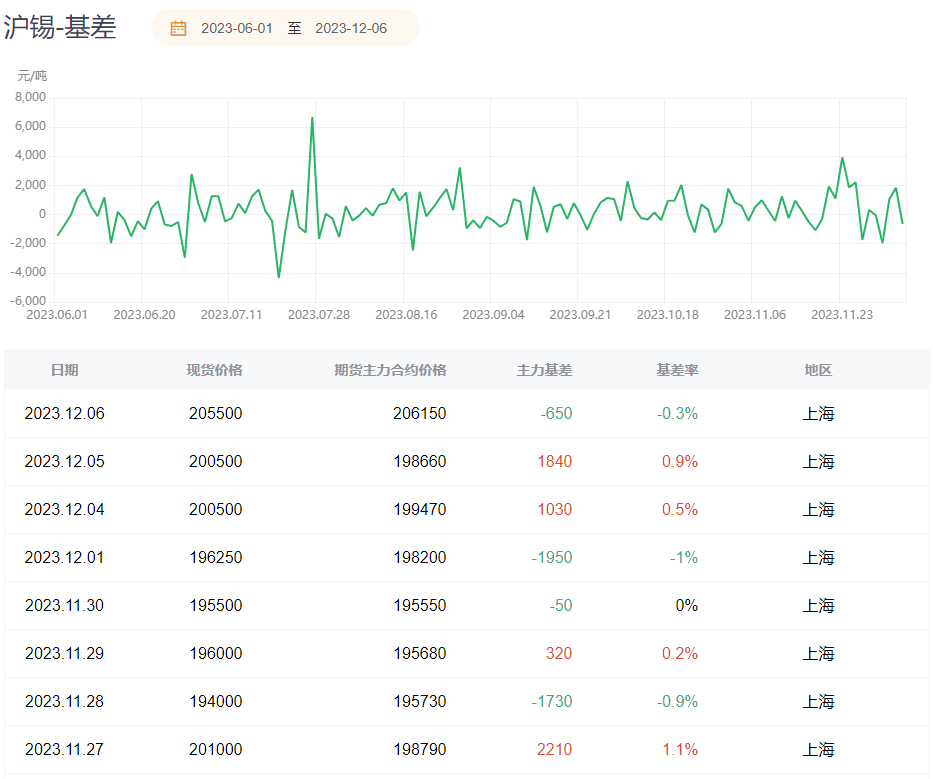Click the 地区 column header
Image resolution: width=933 pixels, height=779 pixels.
click(818, 370)
